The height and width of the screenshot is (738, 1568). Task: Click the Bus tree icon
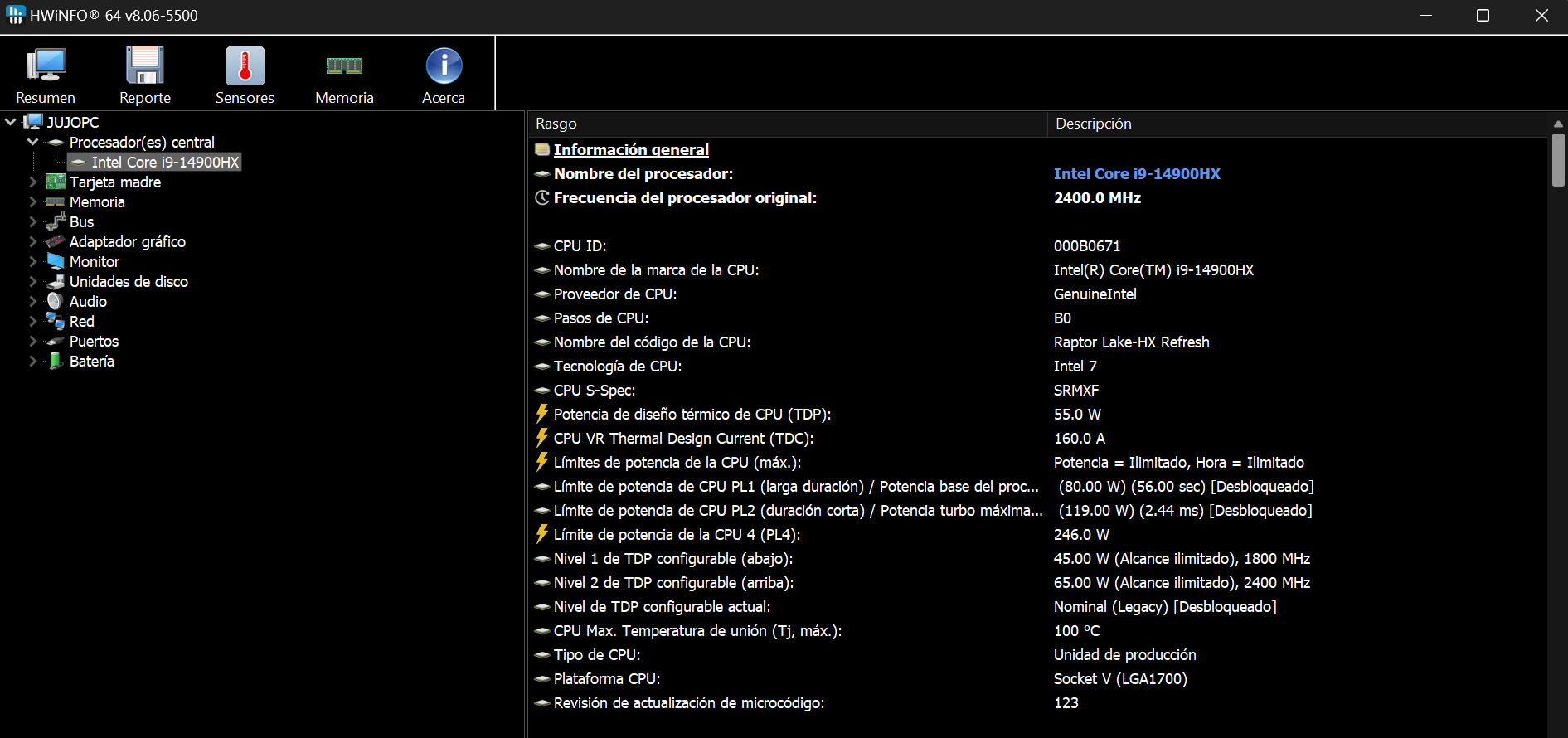coord(56,221)
